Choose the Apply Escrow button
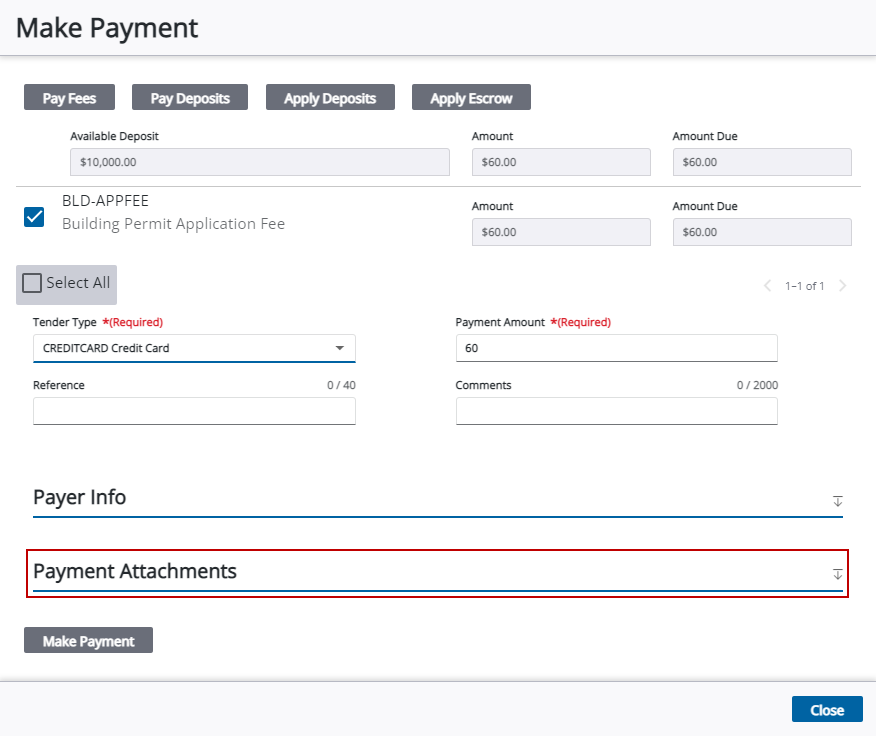The width and height of the screenshot is (876, 736). 471,98
